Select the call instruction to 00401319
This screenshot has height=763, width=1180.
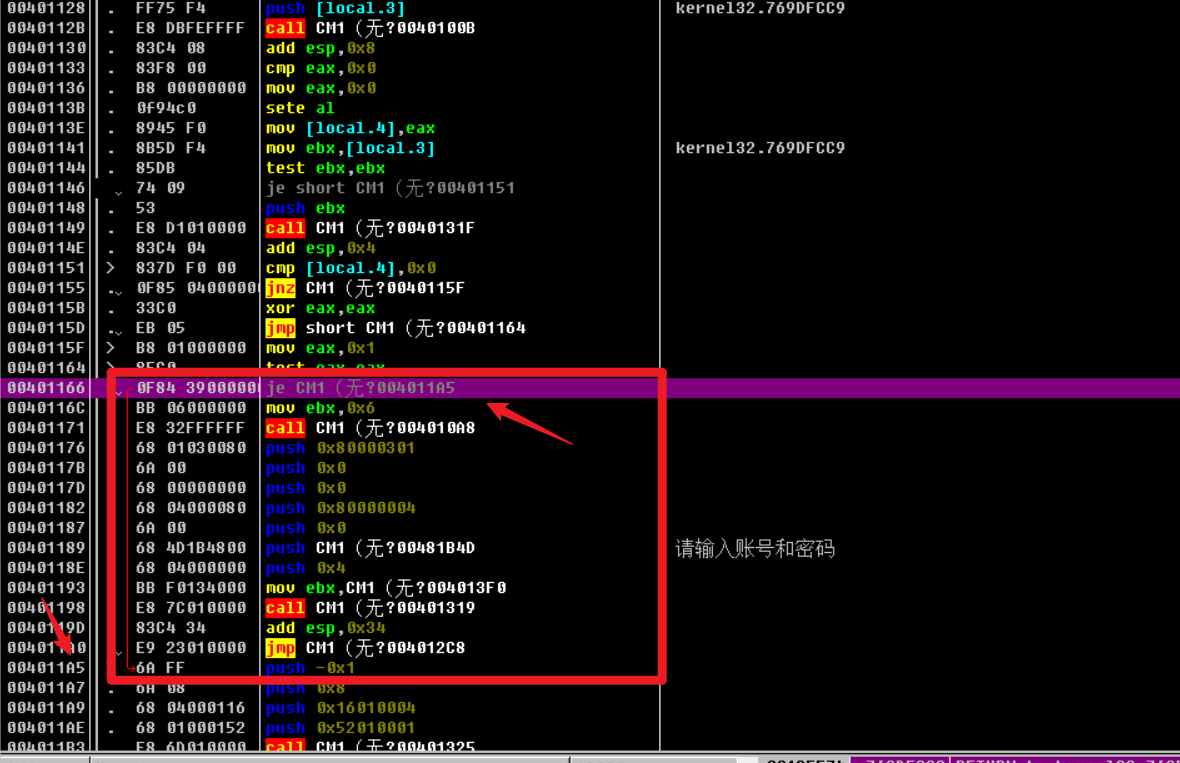pos(370,608)
